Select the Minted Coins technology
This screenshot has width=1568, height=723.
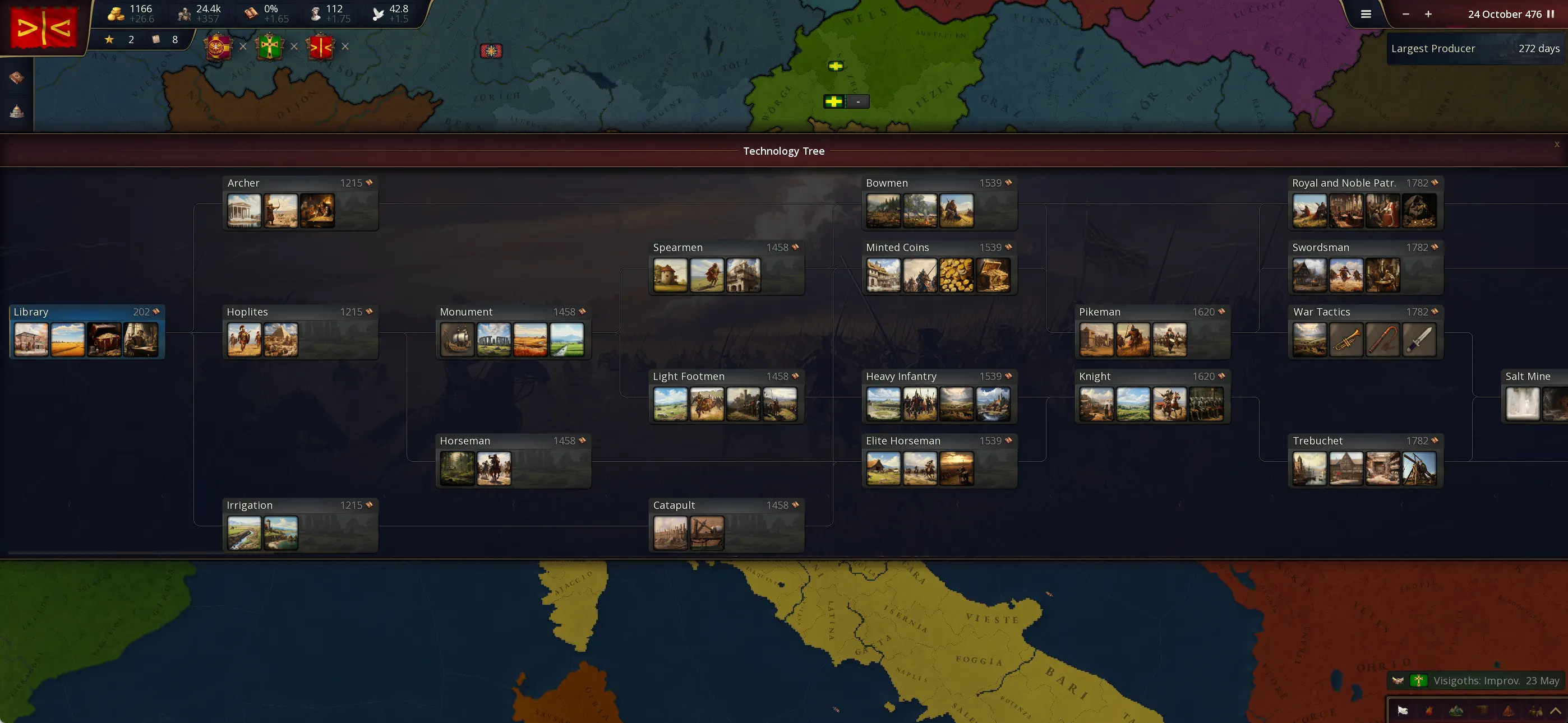[x=897, y=248]
